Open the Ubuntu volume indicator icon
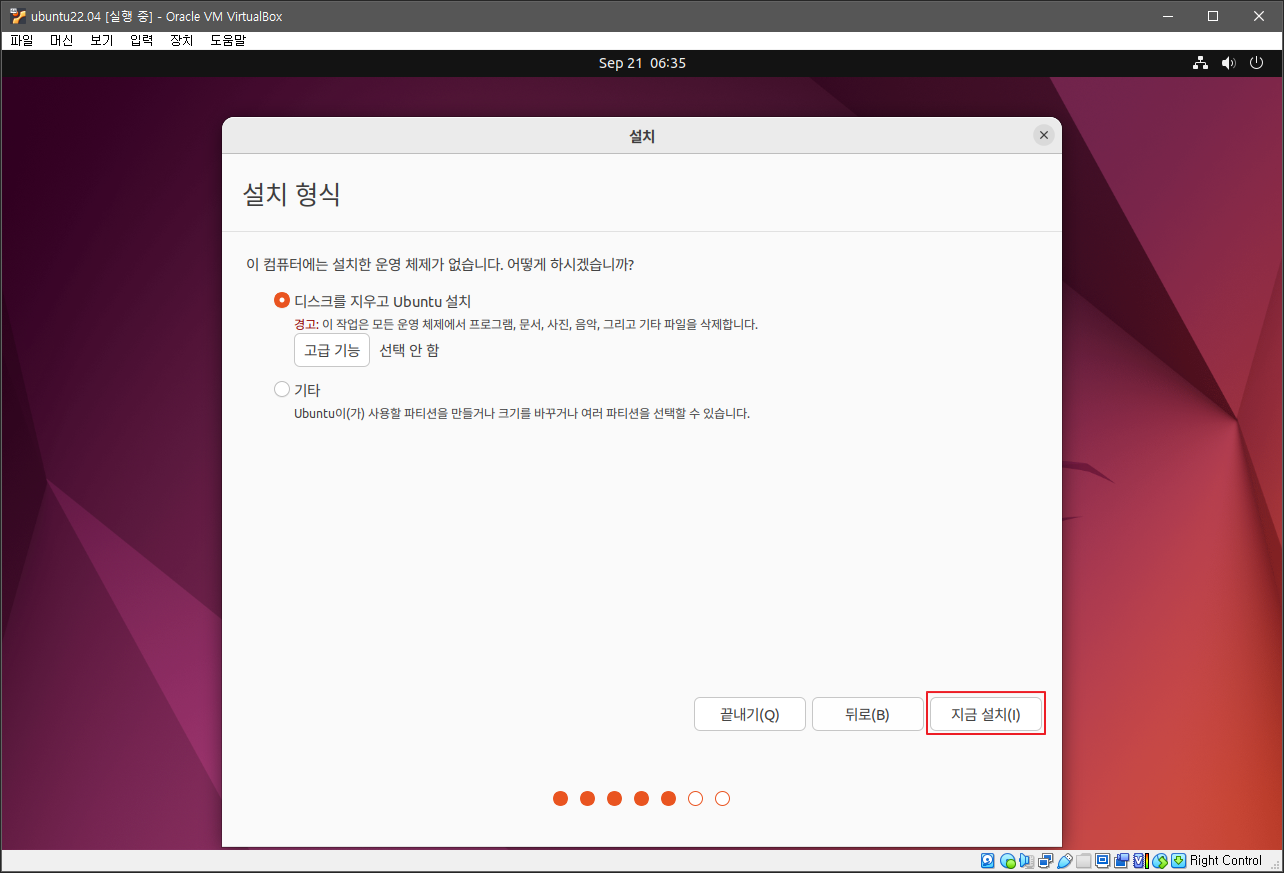 [1228, 63]
